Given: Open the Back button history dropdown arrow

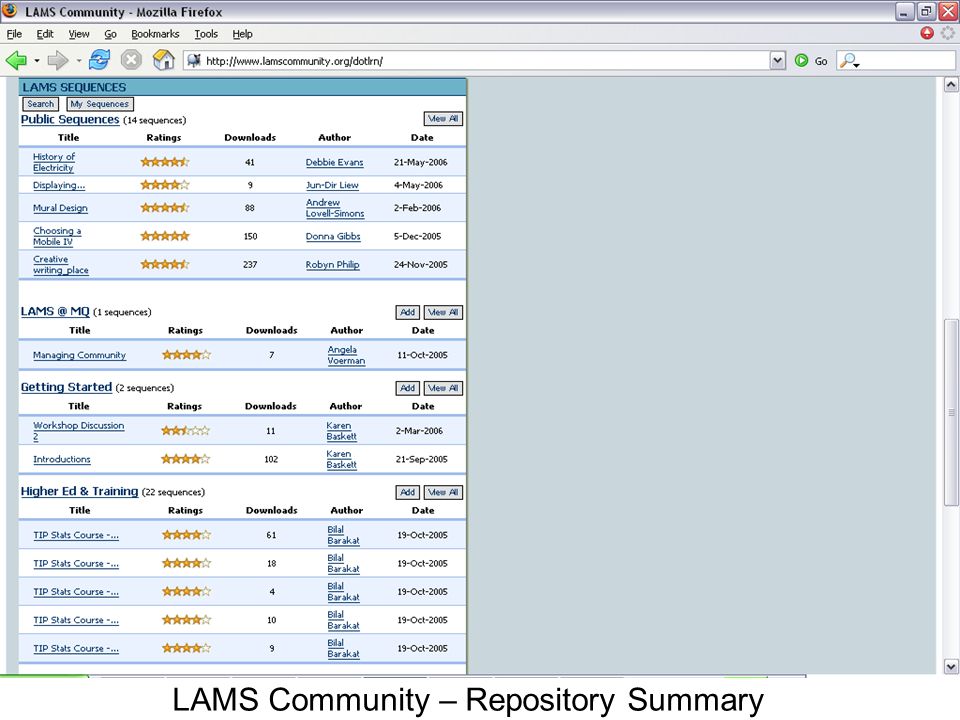Looking at the screenshot, I should (x=37, y=61).
